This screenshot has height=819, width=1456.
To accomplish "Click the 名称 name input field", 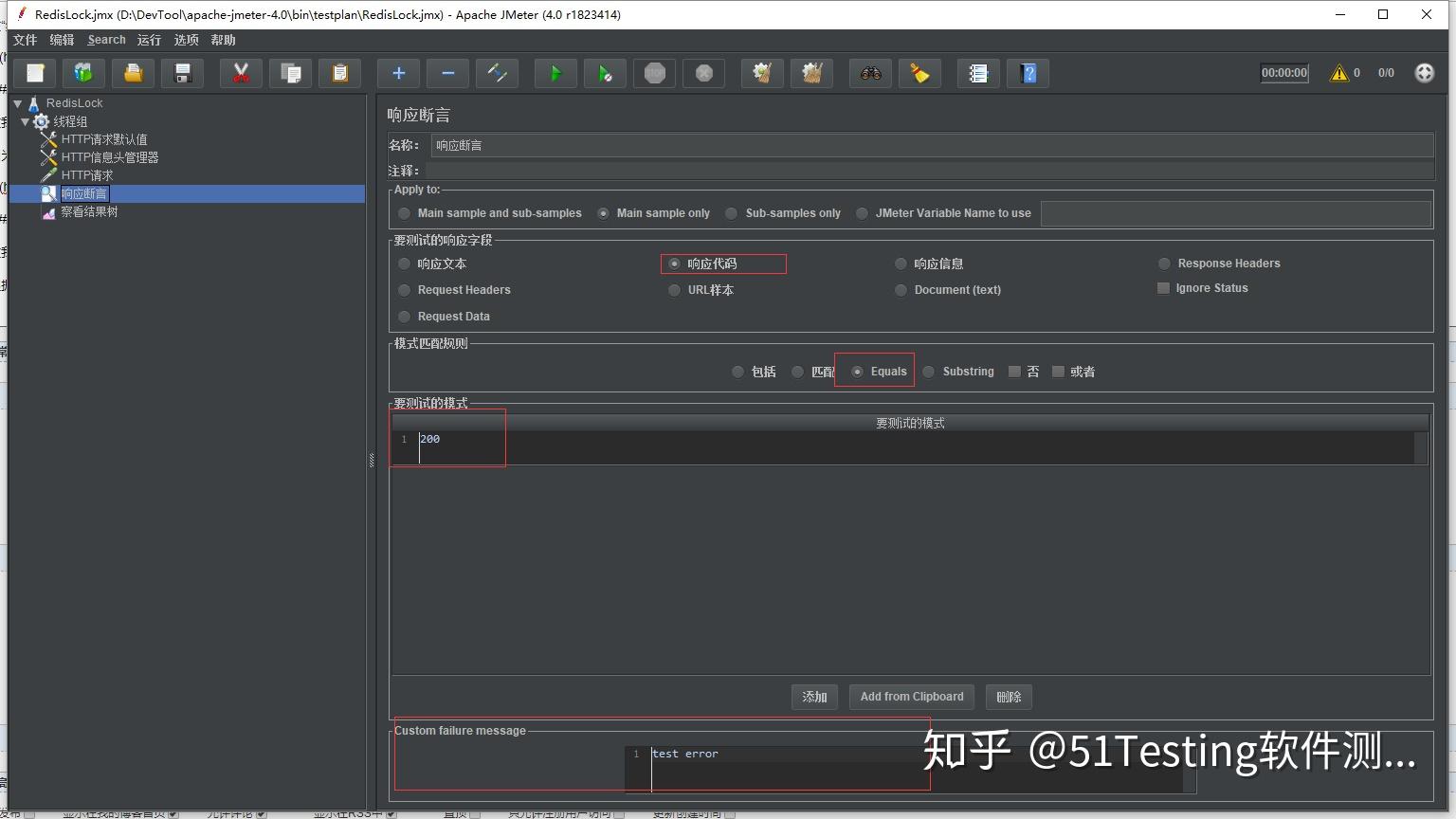I will [932, 145].
